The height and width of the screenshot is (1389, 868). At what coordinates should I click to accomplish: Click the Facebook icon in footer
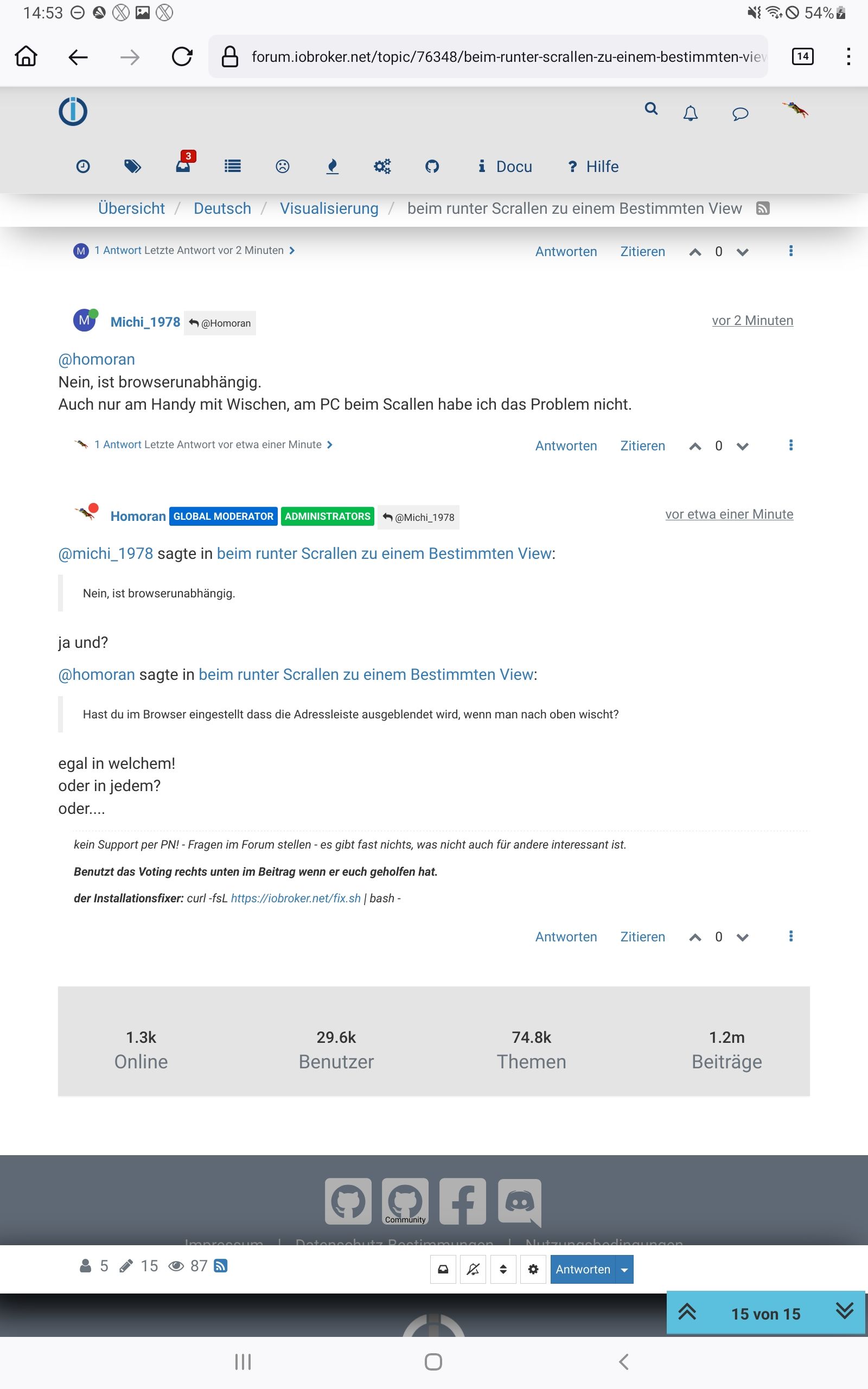point(463,1201)
